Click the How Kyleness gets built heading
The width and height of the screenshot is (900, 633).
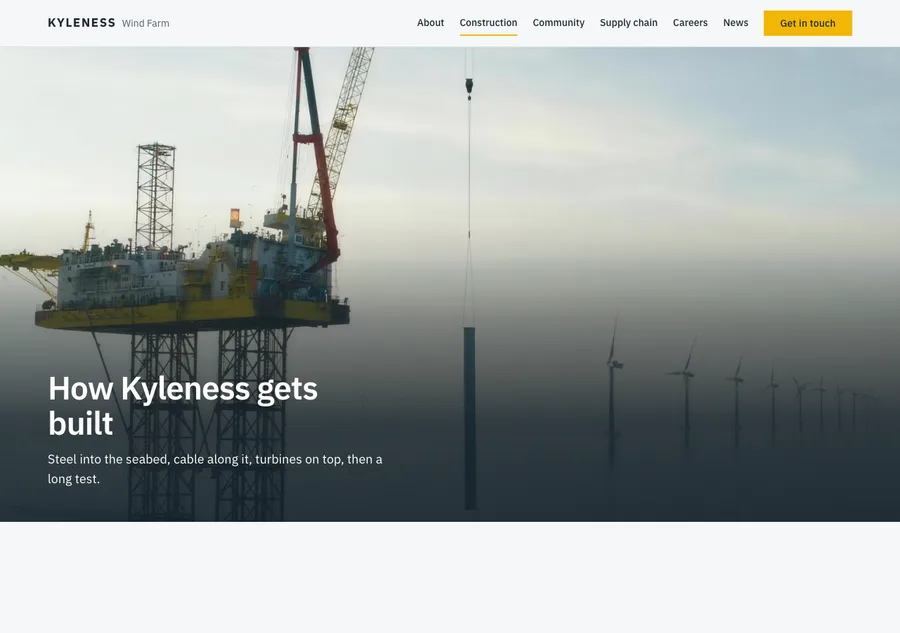pyautogui.click(x=183, y=406)
